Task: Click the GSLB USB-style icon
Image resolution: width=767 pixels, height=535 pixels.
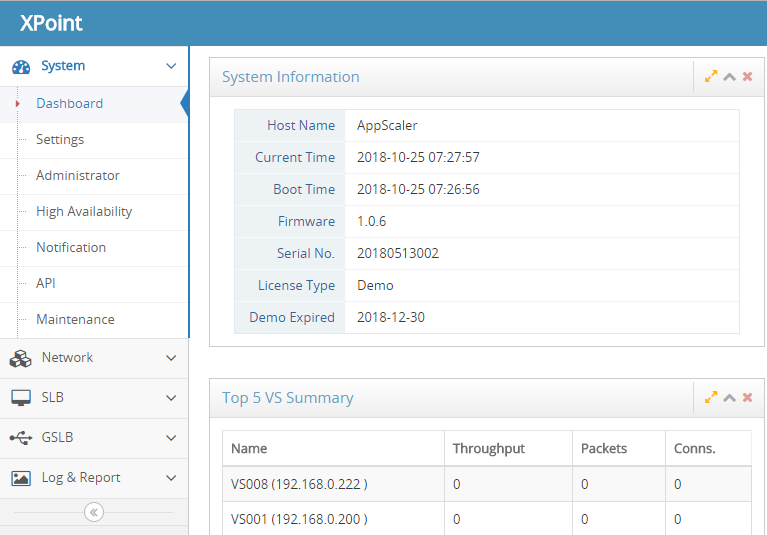Action: coord(21,438)
